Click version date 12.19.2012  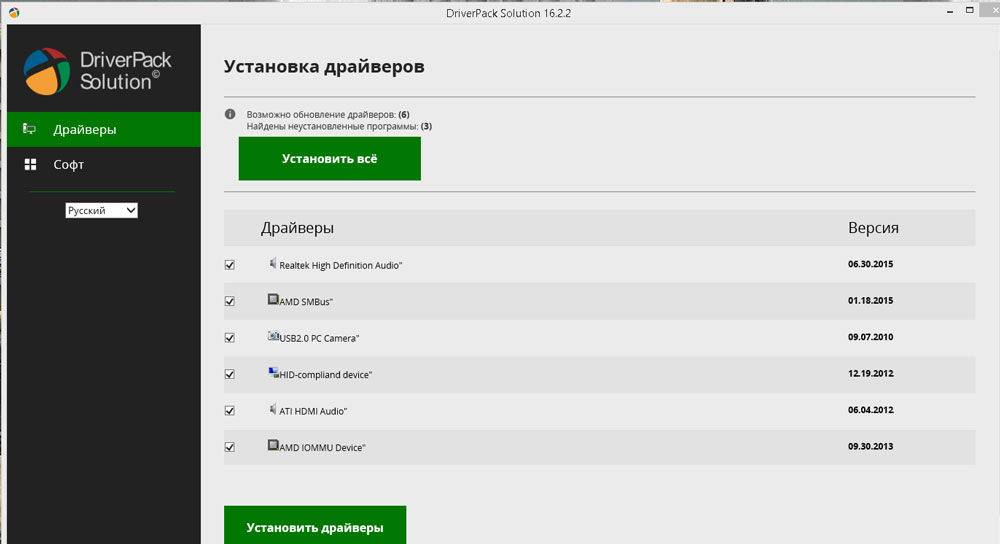tap(871, 374)
